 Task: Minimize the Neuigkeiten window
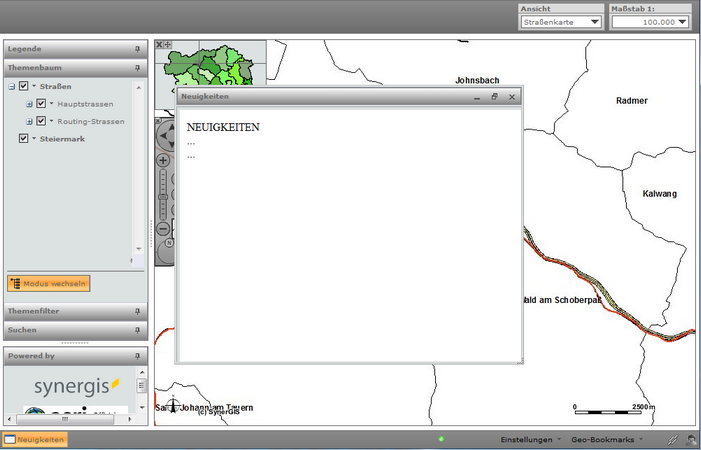(x=477, y=97)
